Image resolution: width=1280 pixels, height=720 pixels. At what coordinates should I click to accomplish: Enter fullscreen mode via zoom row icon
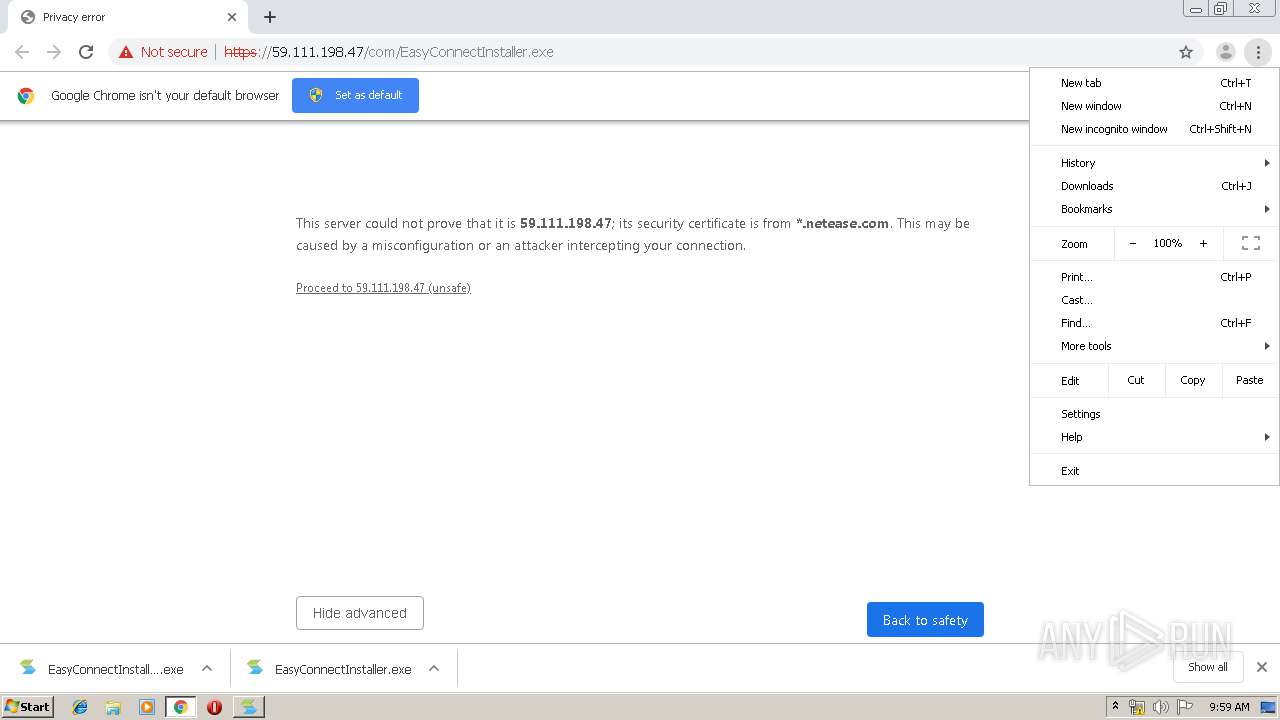tap(1251, 243)
